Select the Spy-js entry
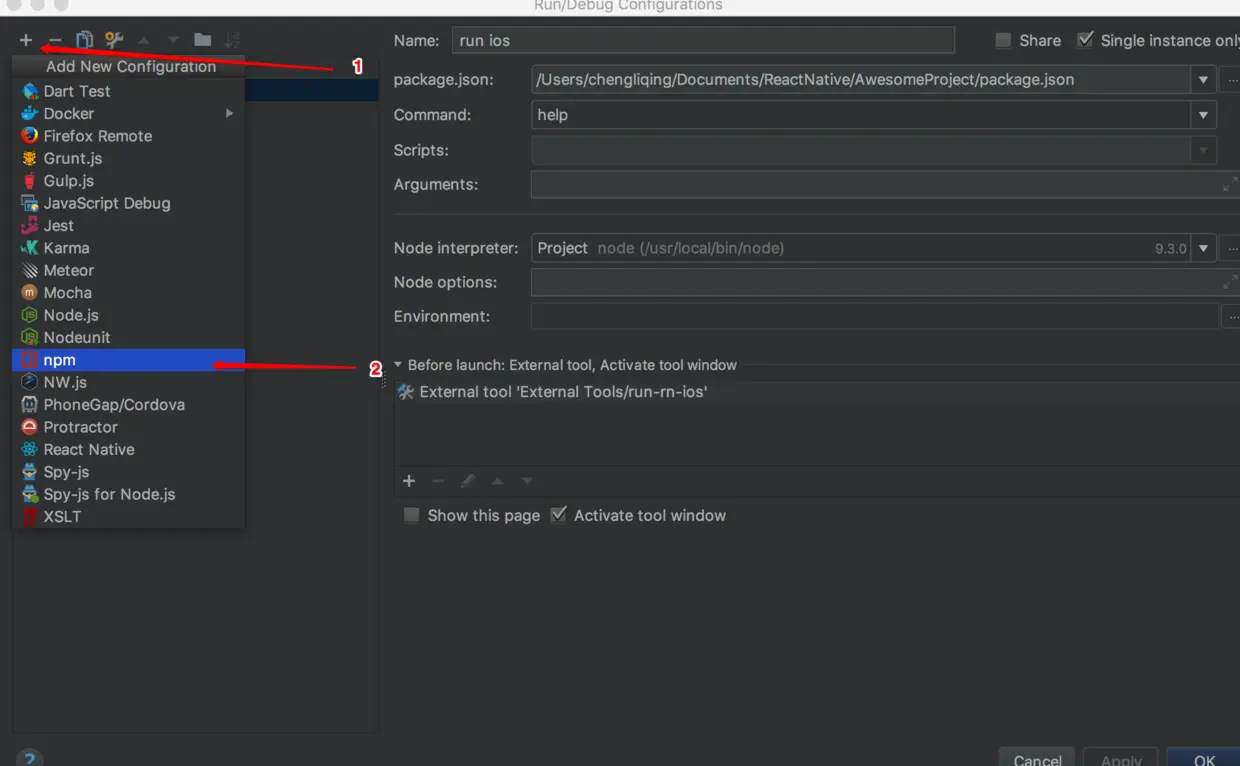 tap(128, 472)
